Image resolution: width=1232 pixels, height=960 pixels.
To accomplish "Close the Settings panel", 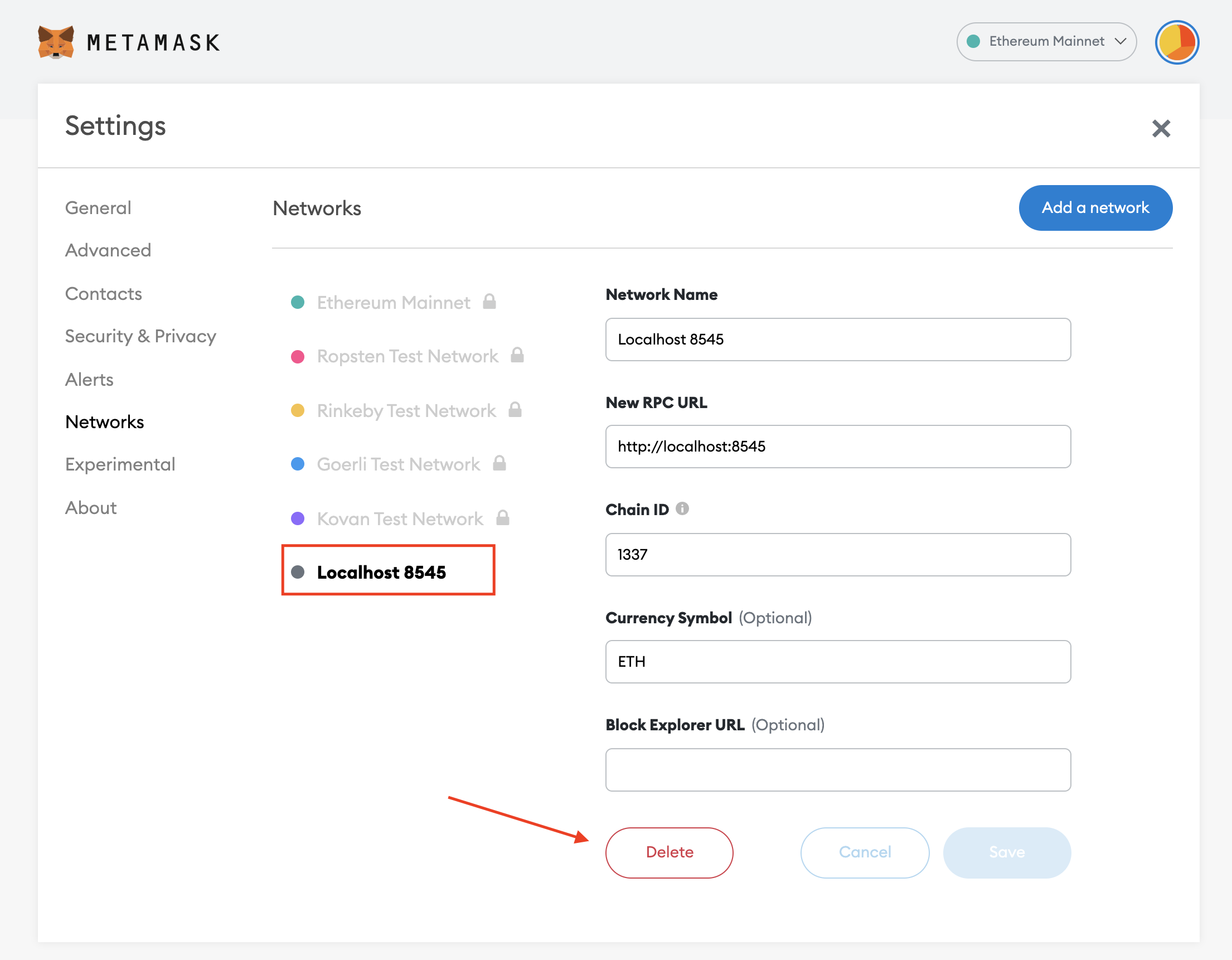I will [x=1161, y=129].
